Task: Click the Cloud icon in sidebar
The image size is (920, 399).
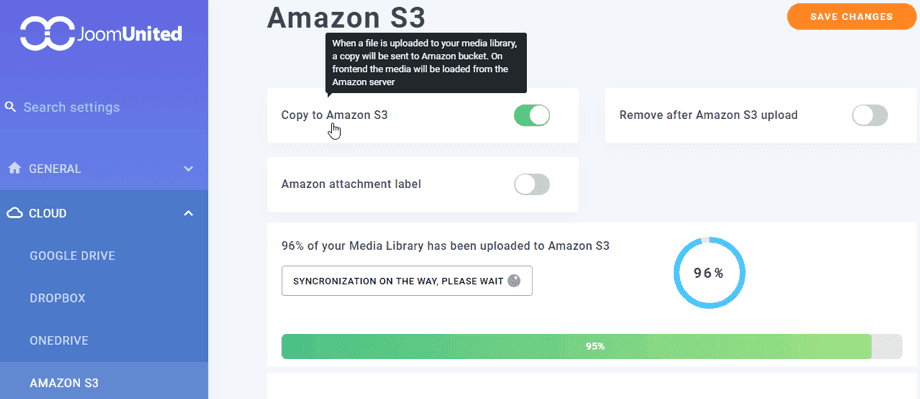Action: (x=15, y=213)
